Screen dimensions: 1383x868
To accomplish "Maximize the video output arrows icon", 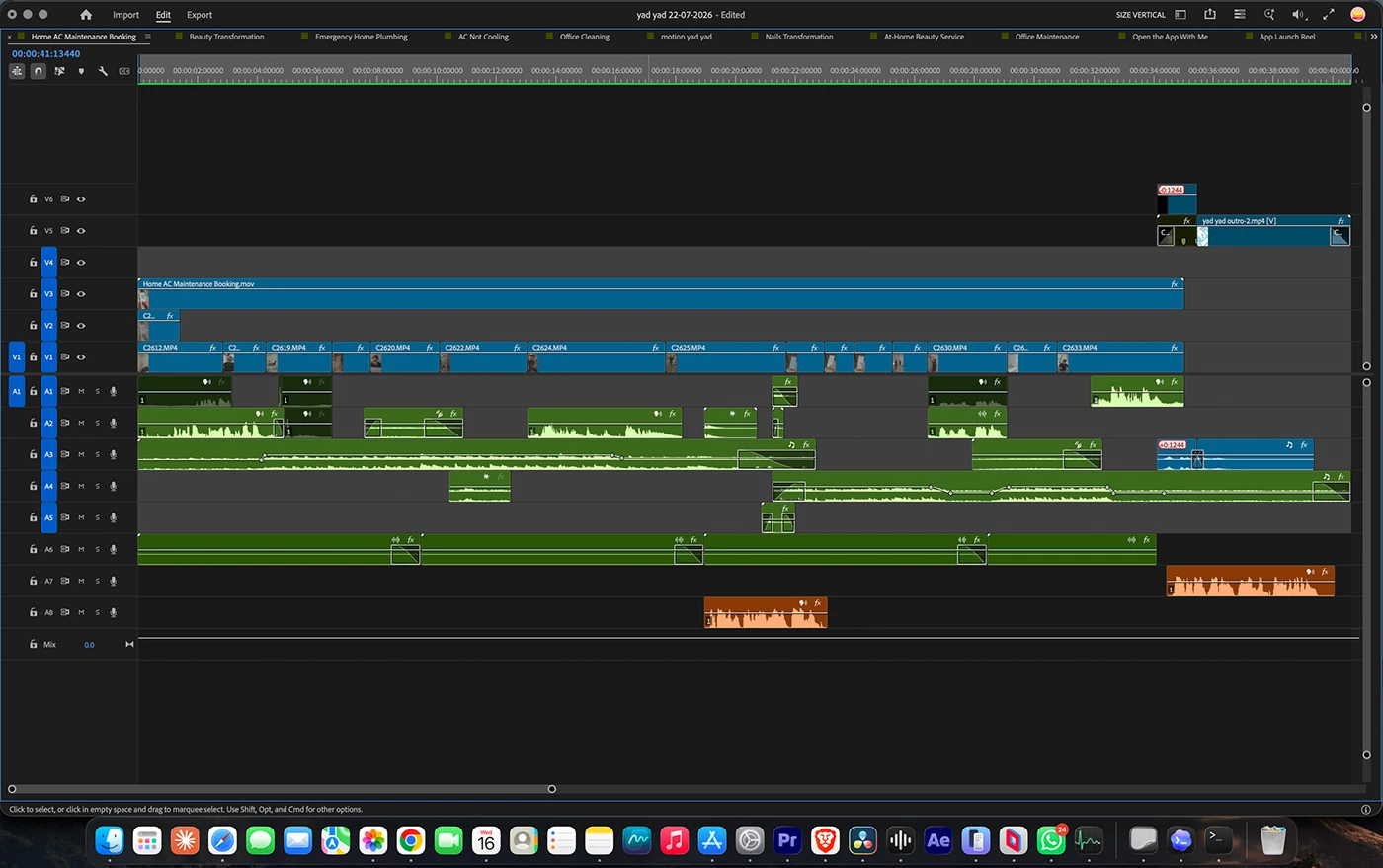I will pos(1329,15).
